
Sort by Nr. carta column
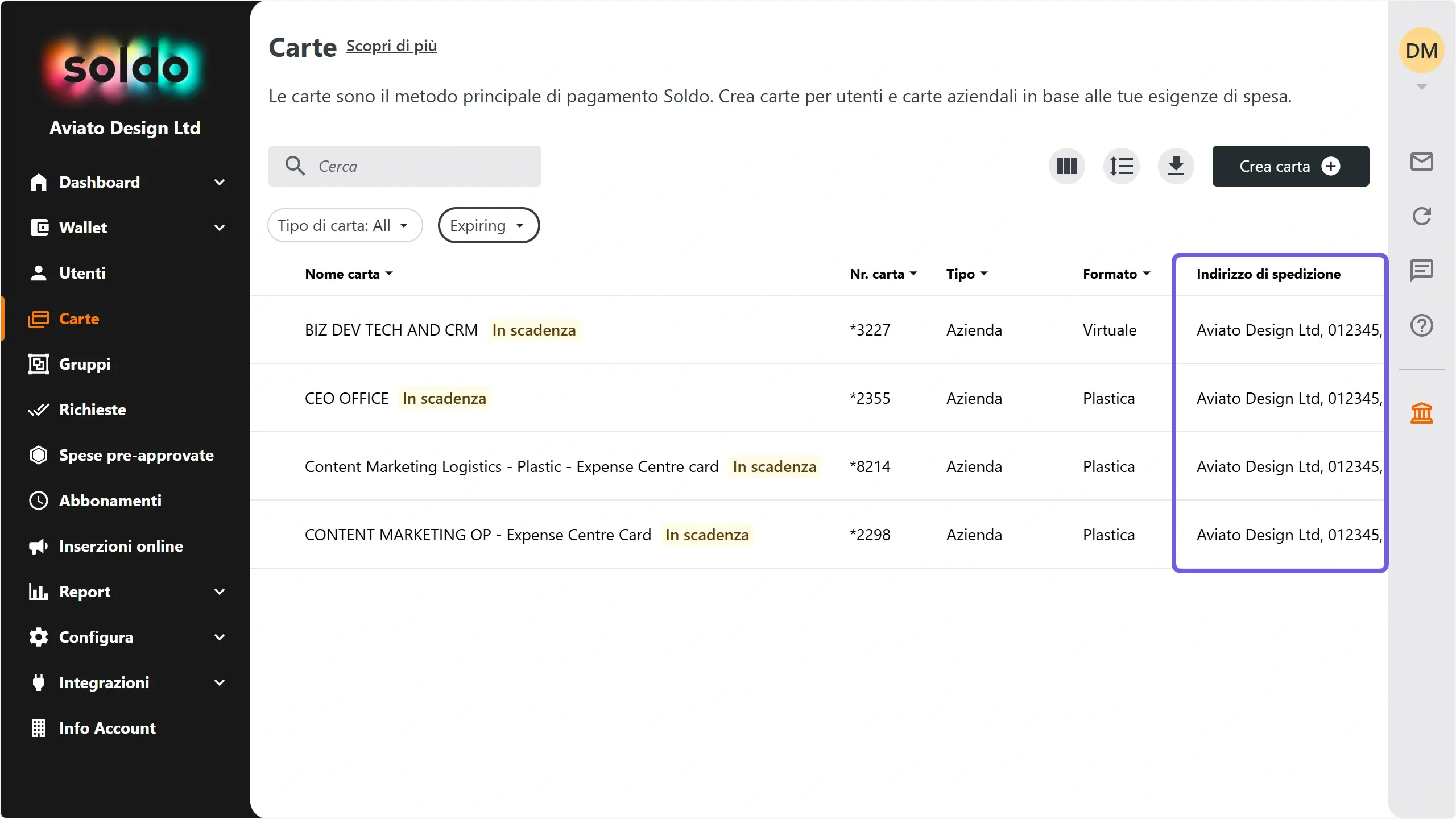pos(883,274)
